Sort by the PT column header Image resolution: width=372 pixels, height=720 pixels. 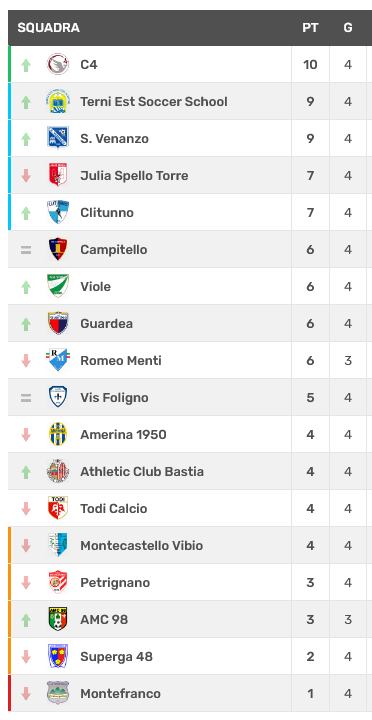[310, 28]
